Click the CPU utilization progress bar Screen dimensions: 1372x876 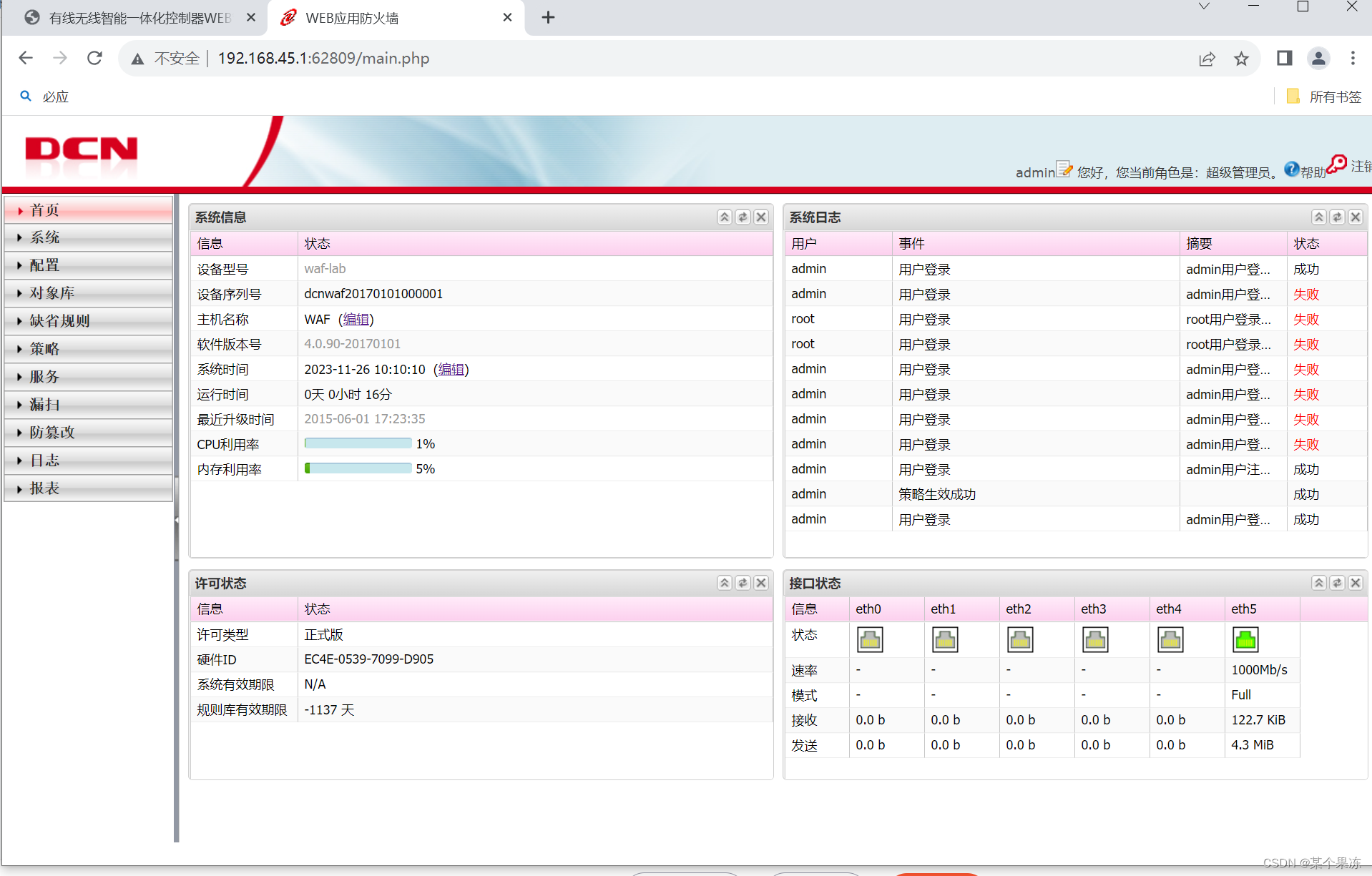357,443
